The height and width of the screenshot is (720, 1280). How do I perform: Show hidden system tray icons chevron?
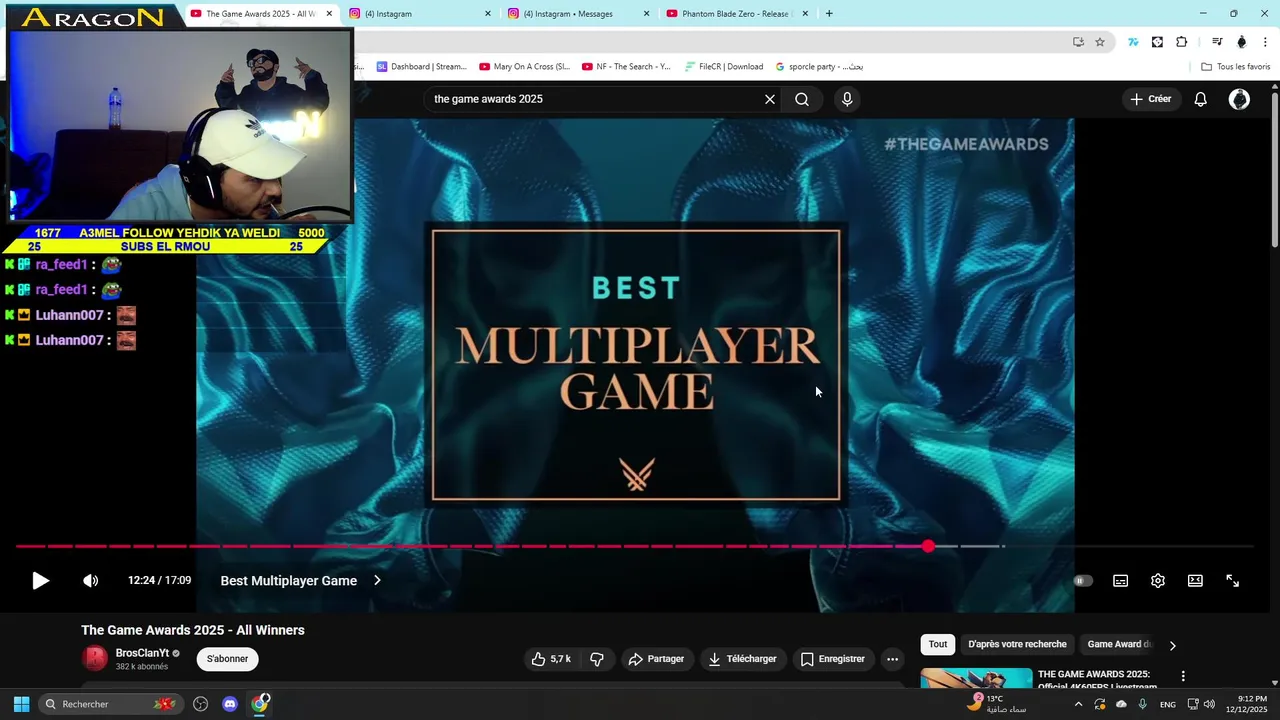click(1078, 704)
